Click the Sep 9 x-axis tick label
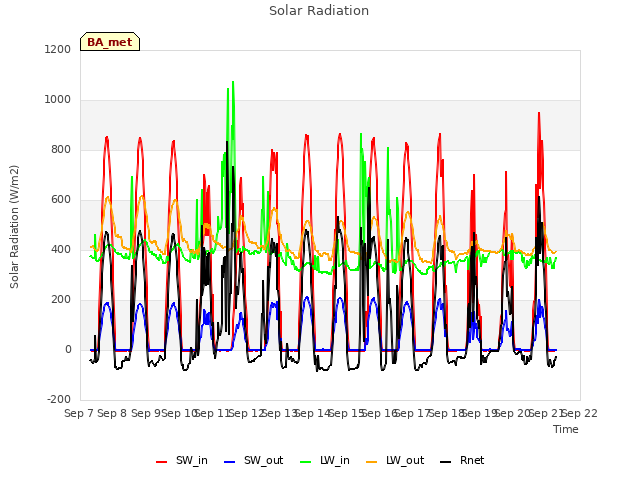Screen dimensions: 640x480 (146, 413)
